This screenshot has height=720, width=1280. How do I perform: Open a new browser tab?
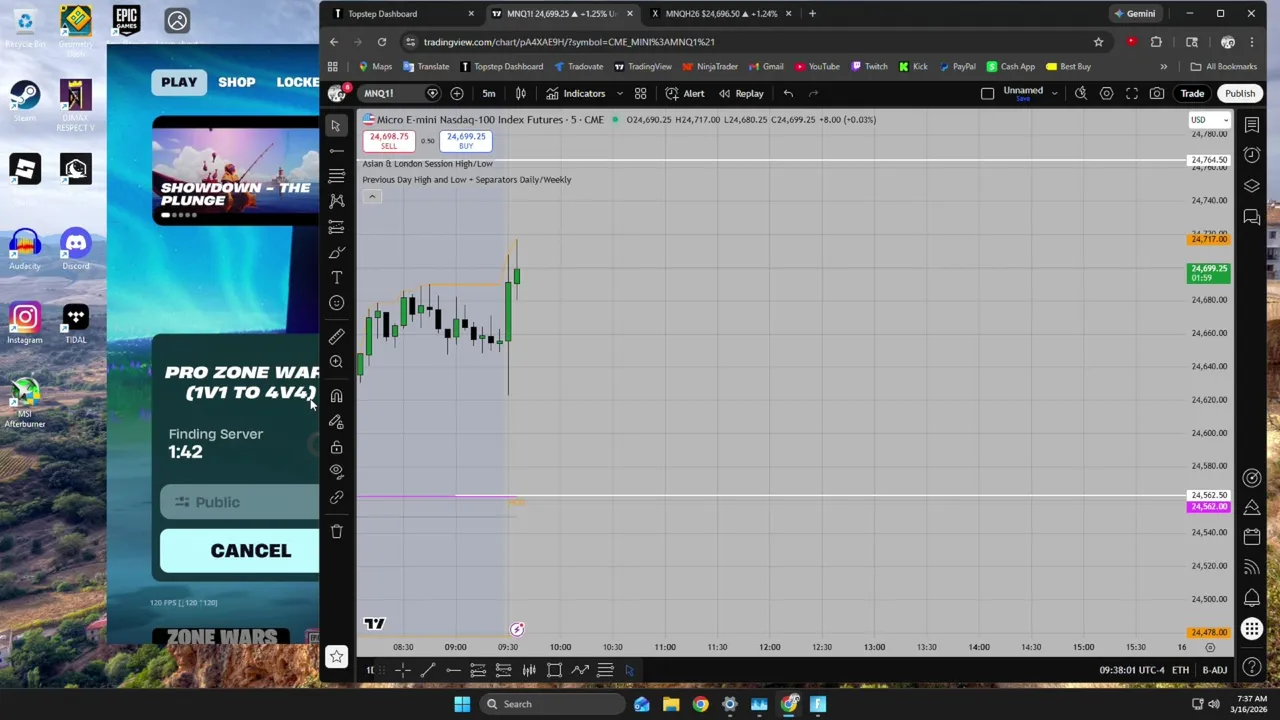pos(812,14)
